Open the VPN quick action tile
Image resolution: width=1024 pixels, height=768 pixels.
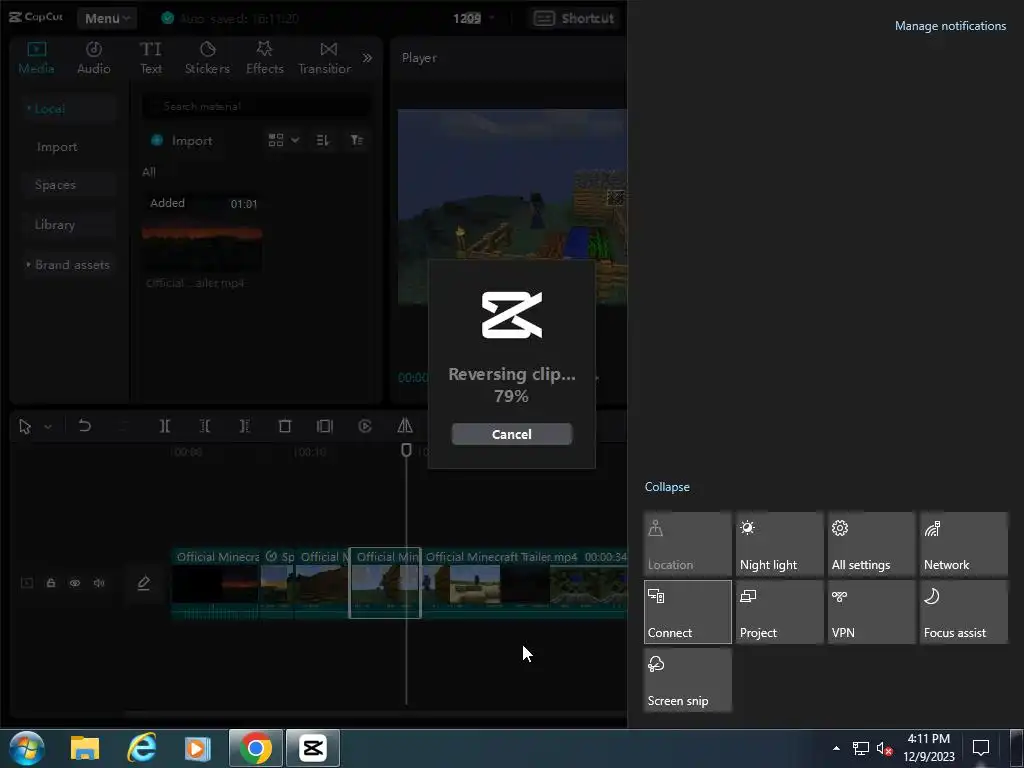click(x=872, y=612)
